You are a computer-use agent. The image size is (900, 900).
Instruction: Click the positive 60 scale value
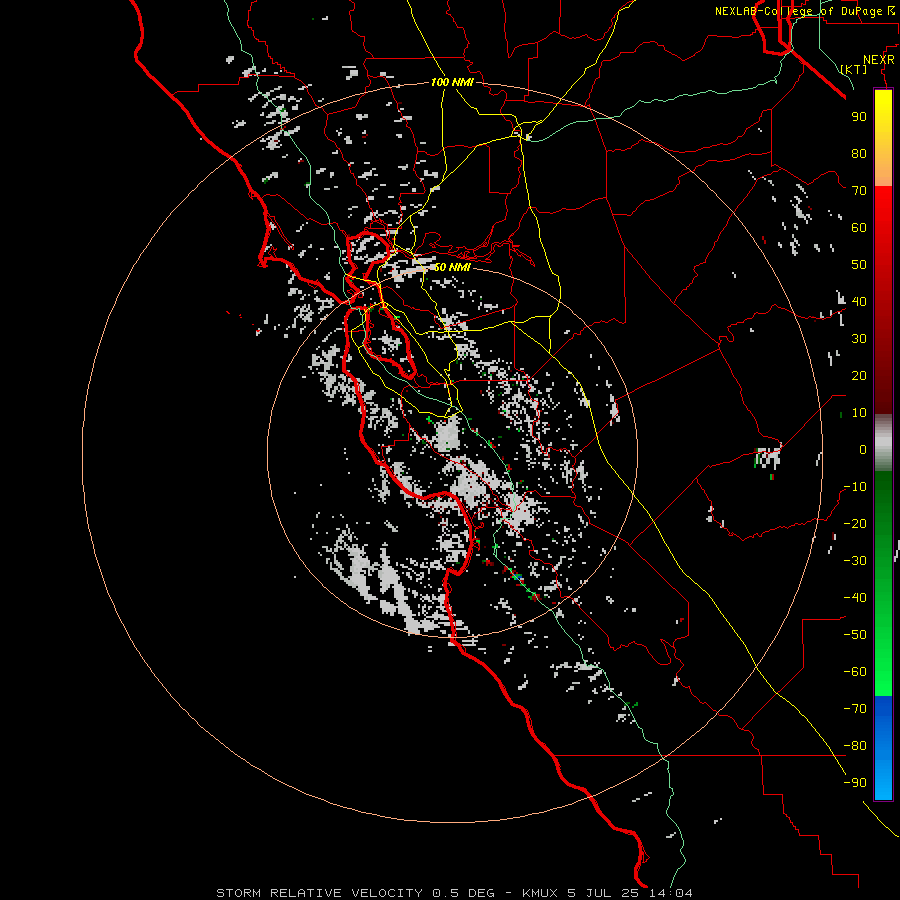pos(859,227)
